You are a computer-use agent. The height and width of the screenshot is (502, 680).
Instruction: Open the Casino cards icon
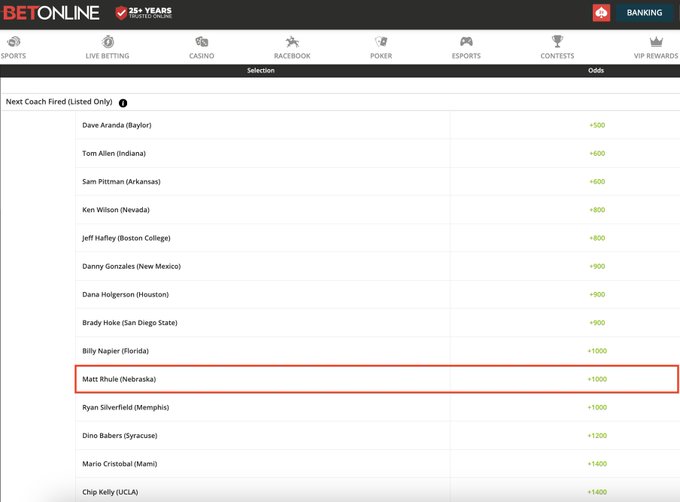tap(202, 42)
